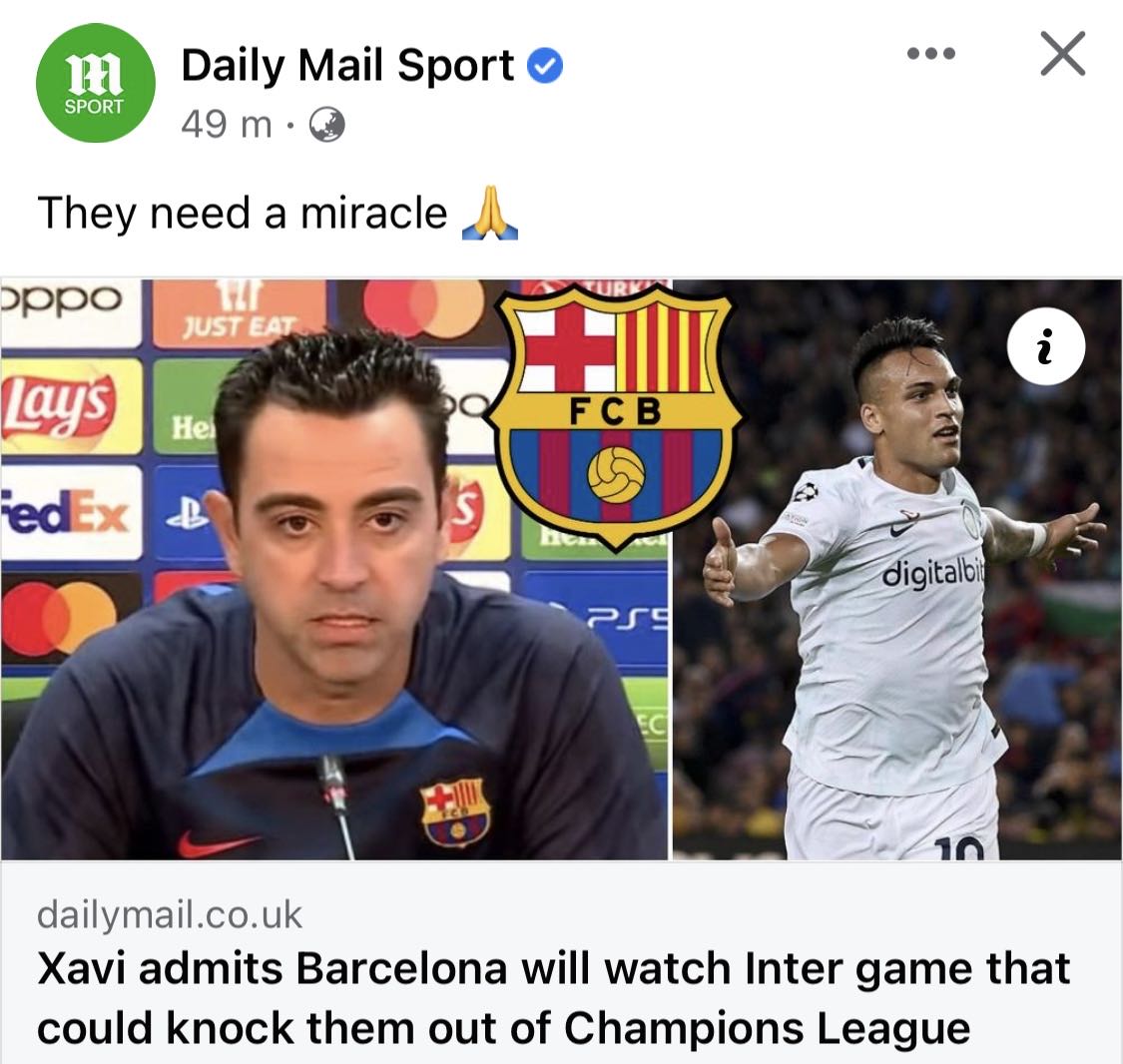This screenshot has width=1123, height=1064.
Task: Open the Daily Mail Sport profile avatar
Action: [x=95, y=83]
